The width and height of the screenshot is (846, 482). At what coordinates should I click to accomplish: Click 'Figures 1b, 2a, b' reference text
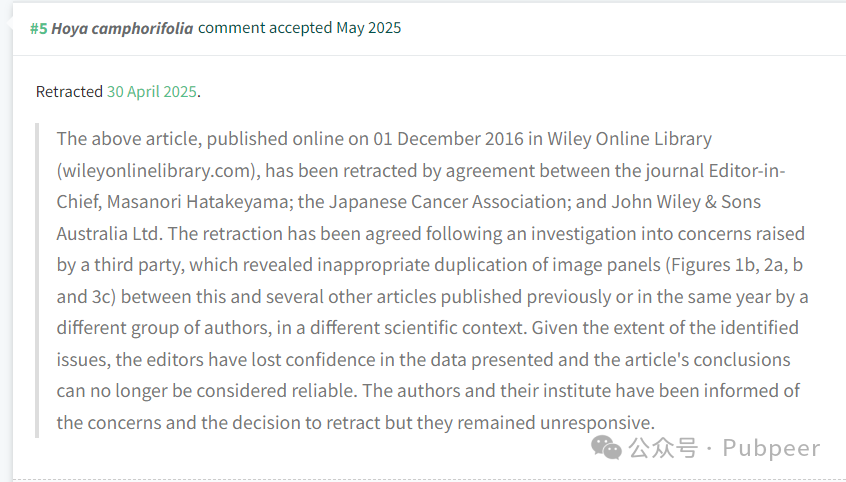click(736, 265)
